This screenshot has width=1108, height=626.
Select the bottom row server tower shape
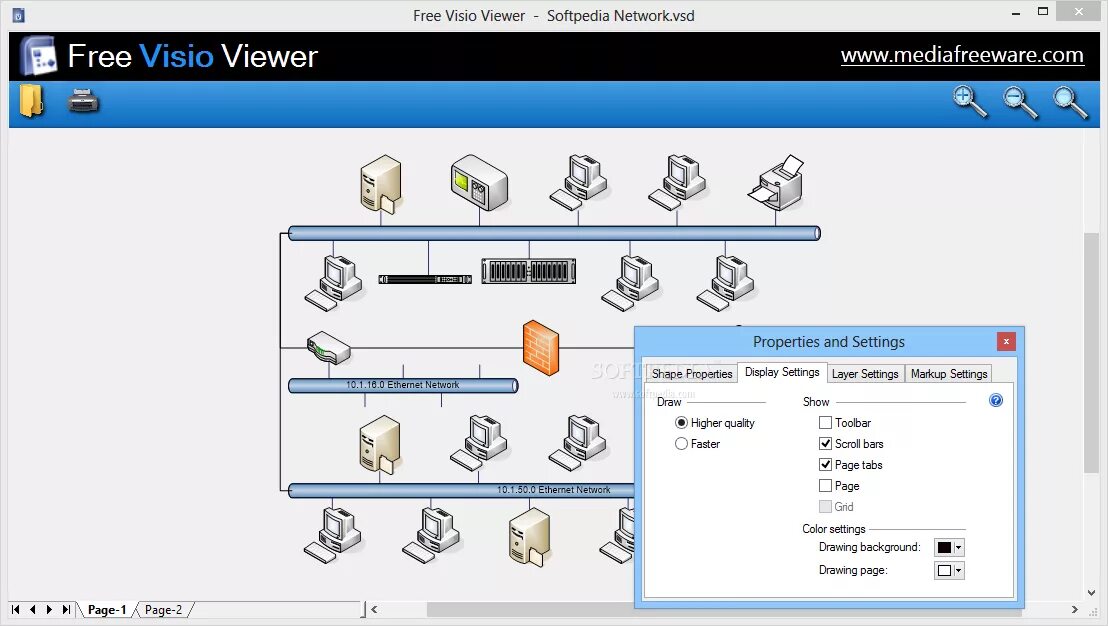point(529,537)
